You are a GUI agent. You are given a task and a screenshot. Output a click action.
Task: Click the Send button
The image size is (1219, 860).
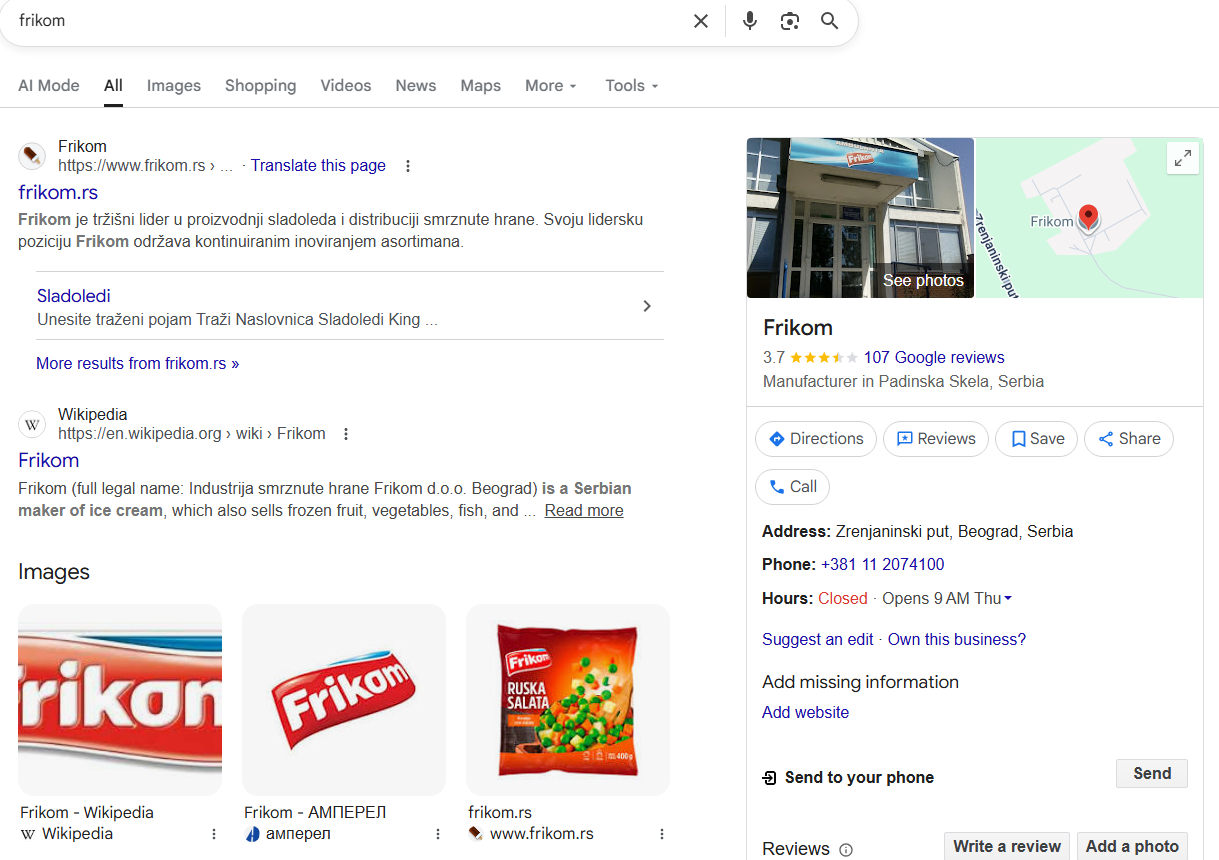[x=1152, y=774]
